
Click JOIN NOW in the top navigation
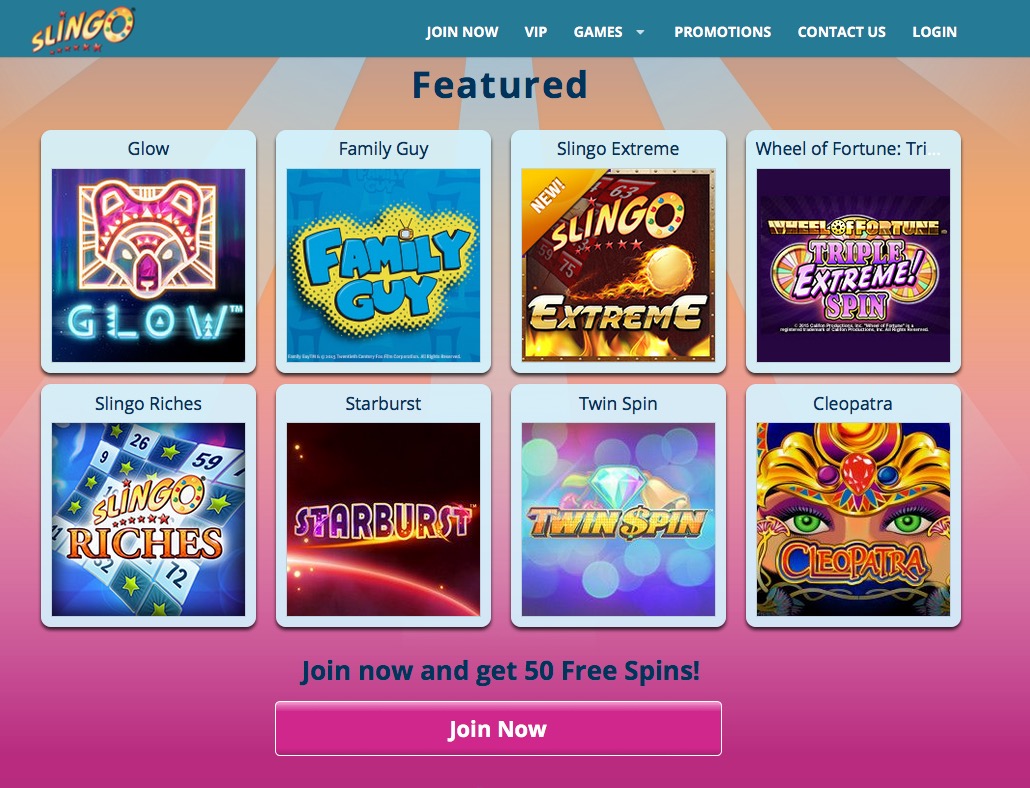[462, 32]
